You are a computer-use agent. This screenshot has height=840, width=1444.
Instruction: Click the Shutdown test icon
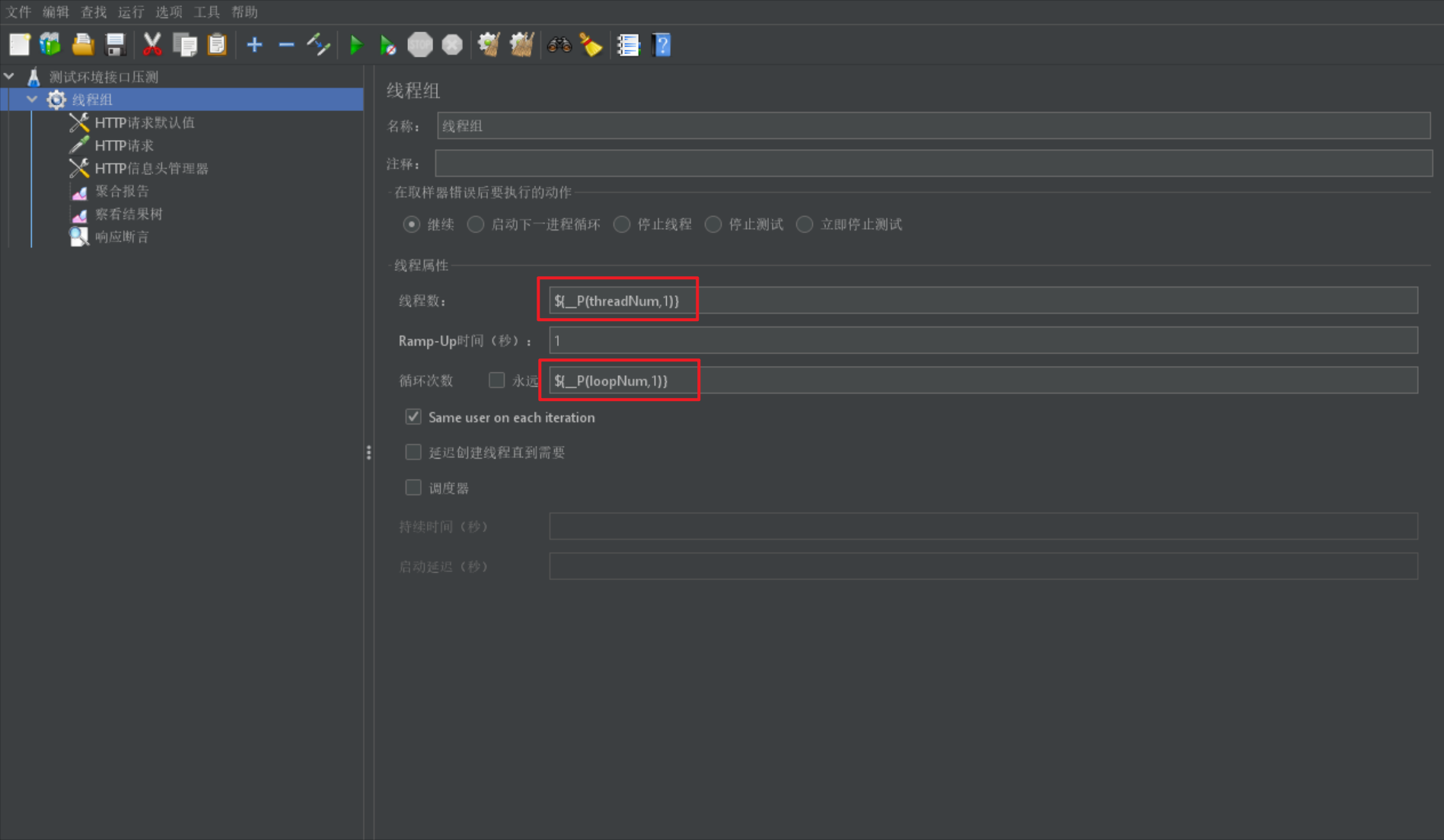pyautogui.click(x=452, y=45)
